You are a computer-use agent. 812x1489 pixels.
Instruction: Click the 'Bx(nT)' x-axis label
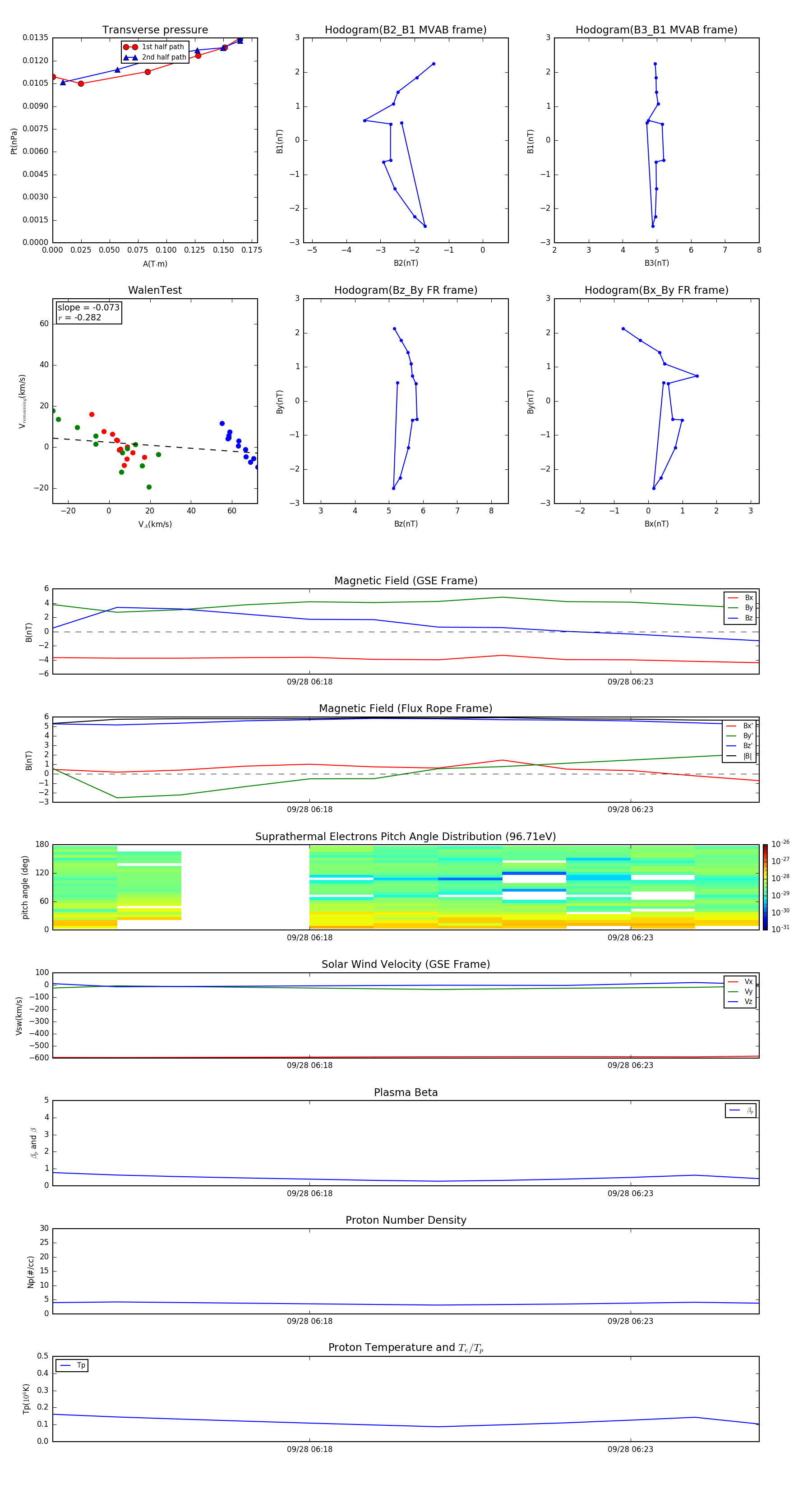point(656,524)
